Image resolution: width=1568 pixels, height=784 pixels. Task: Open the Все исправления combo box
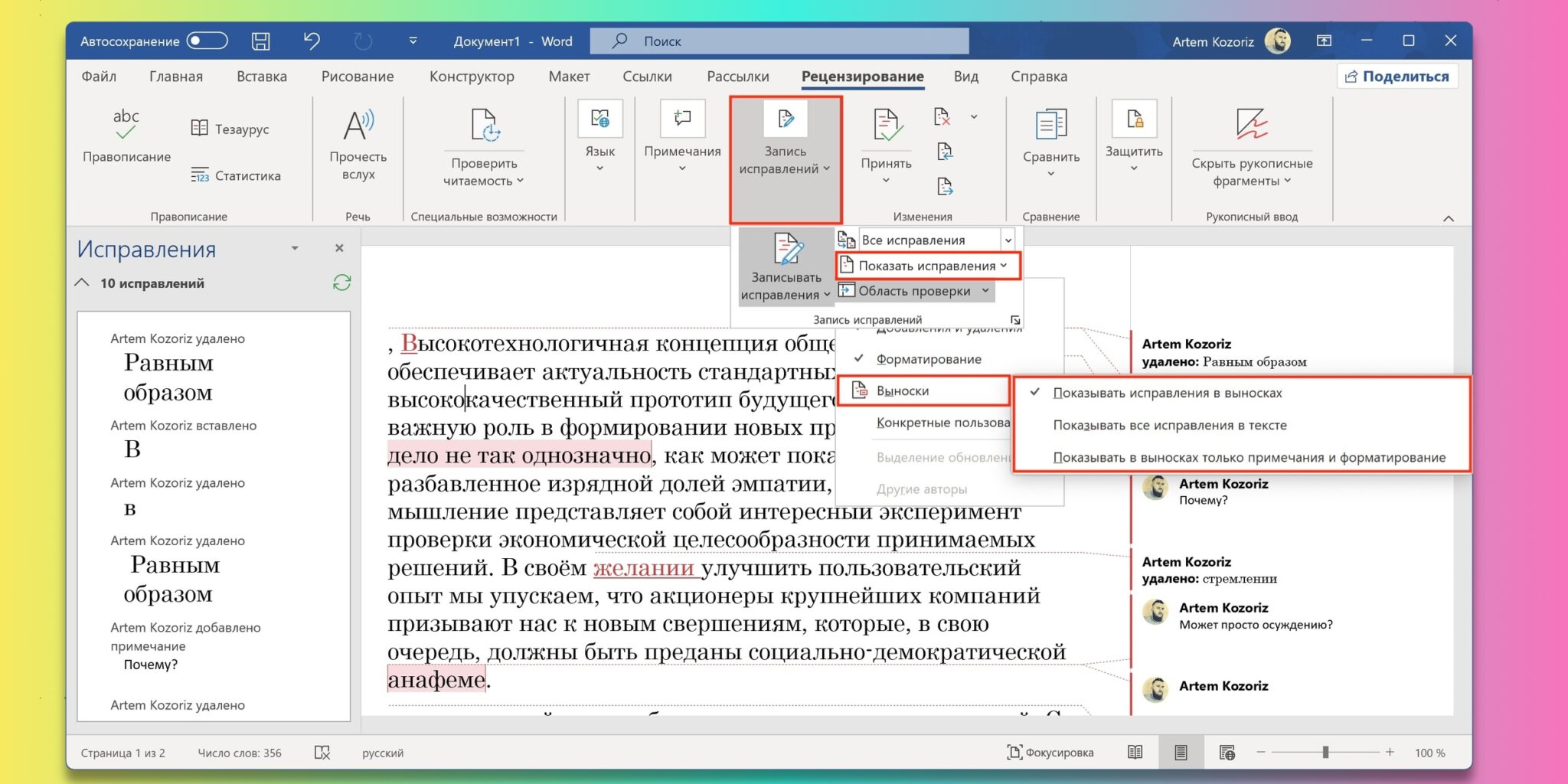[1008, 240]
